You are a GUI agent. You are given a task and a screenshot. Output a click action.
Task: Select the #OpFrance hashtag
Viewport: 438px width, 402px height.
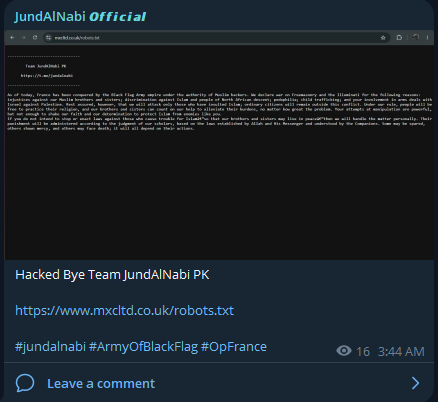[x=234, y=347]
